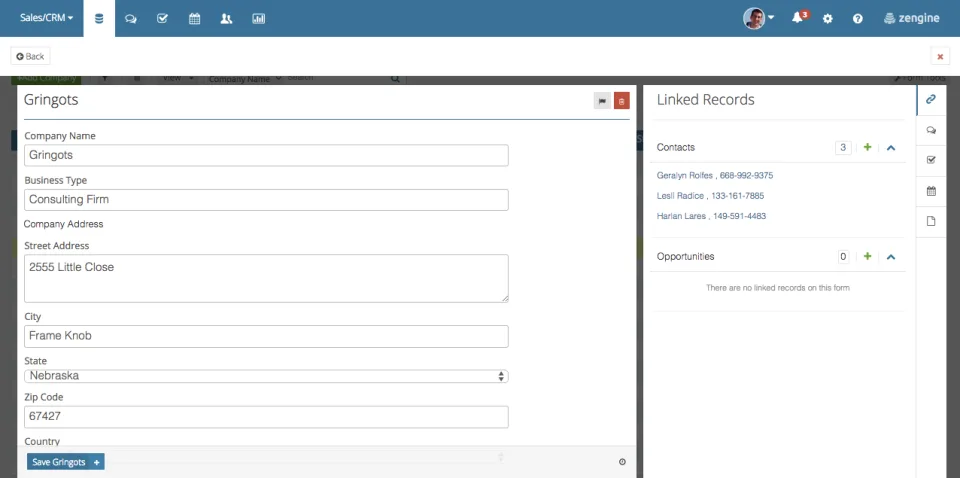Open the State dropdown showing Nebraska
Image resolution: width=960 pixels, height=478 pixels.
(266, 376)
